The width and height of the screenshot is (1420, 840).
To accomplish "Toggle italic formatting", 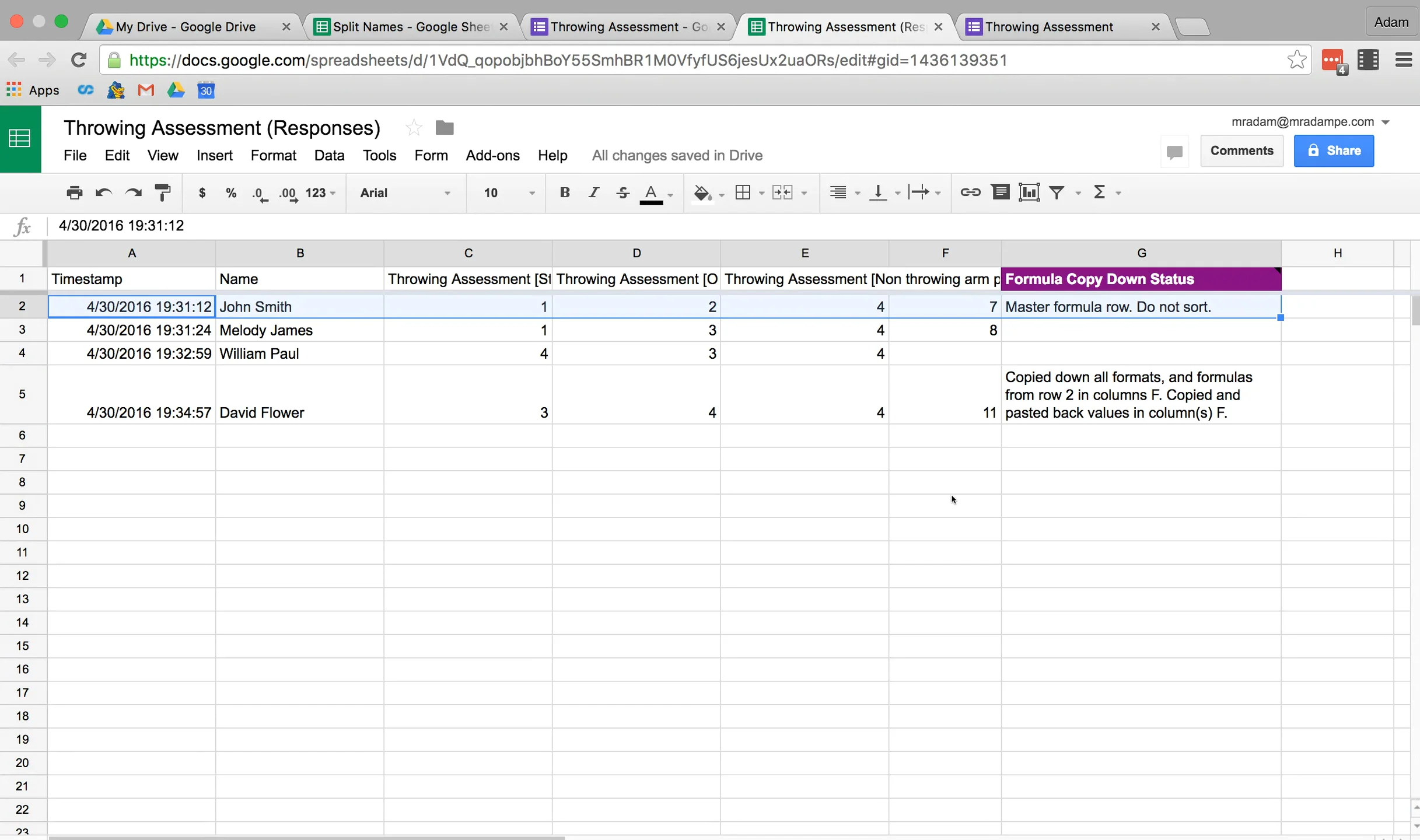I will click(x=593, y=192).
